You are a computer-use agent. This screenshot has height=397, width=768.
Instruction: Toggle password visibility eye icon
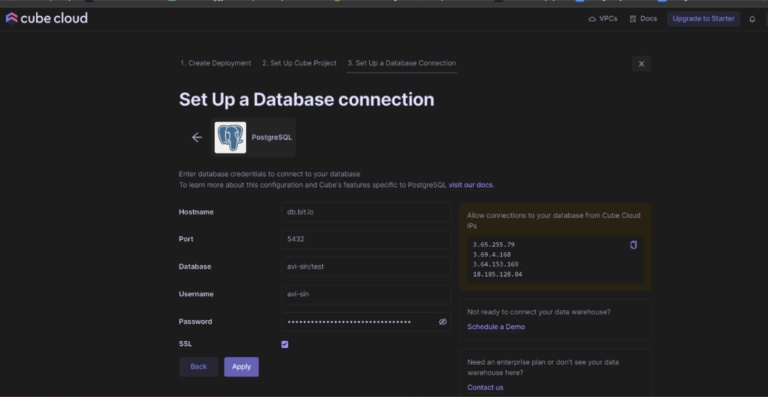click(443, 322)
